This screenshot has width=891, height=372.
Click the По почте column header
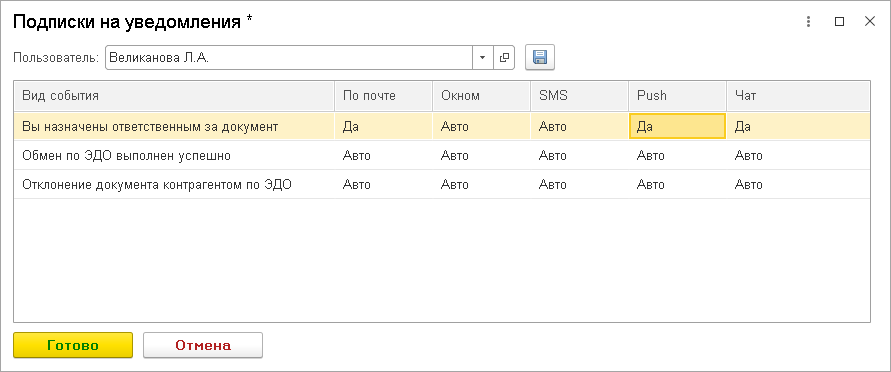384,96
